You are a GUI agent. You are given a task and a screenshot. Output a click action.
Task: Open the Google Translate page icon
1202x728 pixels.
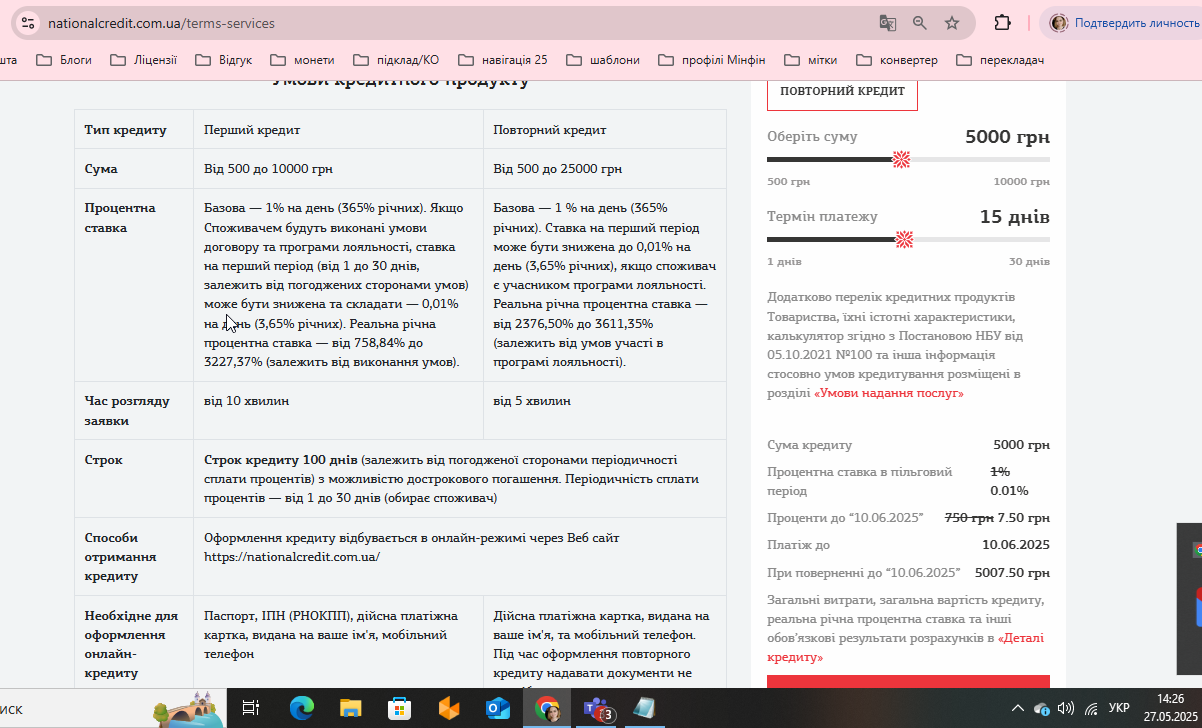[887, 23]
